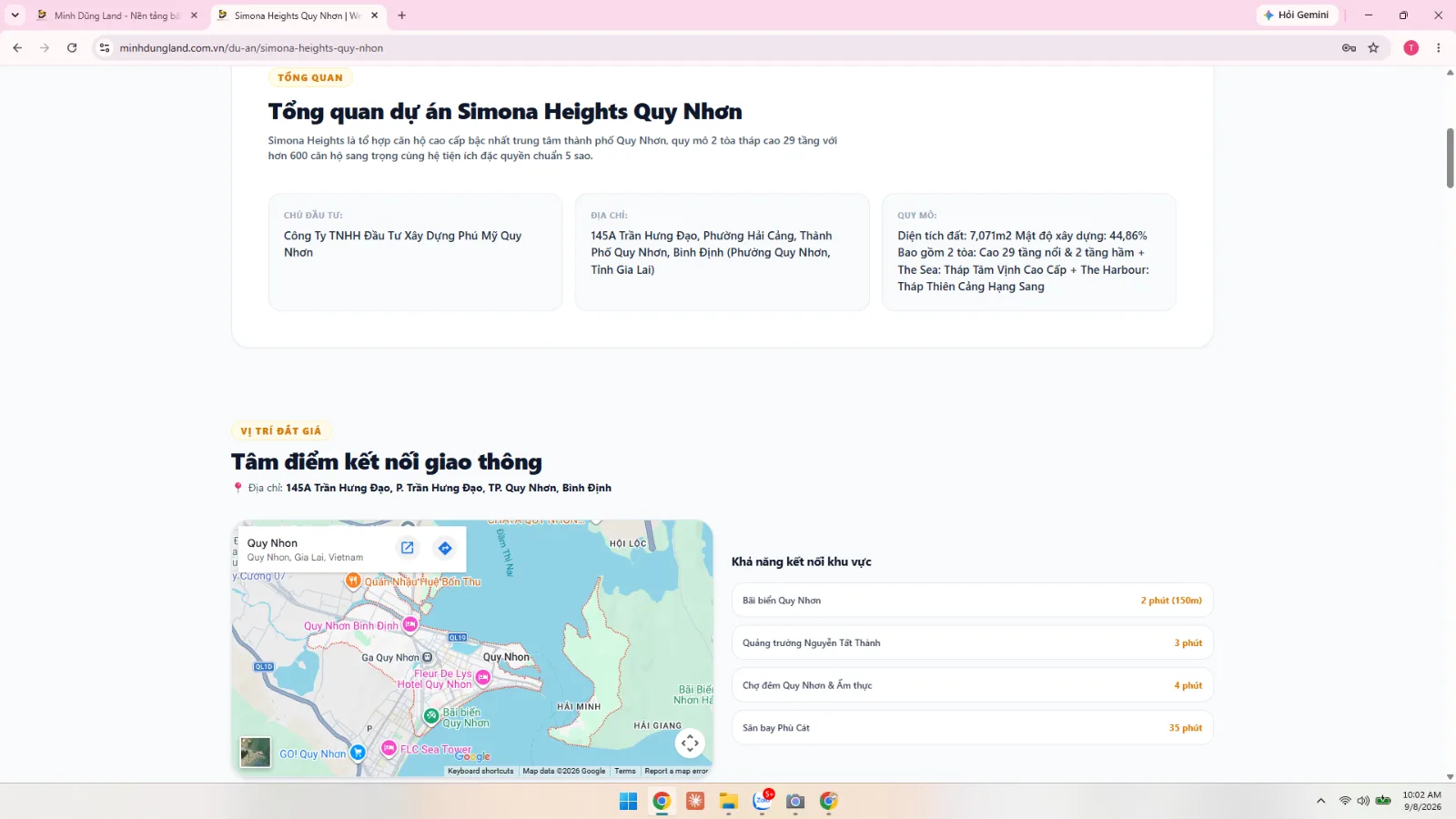
Task: Close the Simona Heights Quy Nhơn tab
Action: pyautogui.click(x=374, y=15)
